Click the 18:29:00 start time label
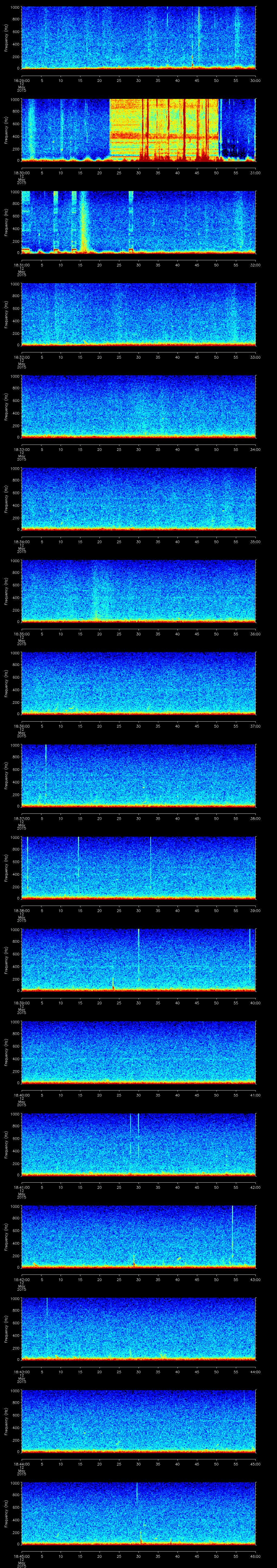The image size is (277, 1568). (21, 80)
